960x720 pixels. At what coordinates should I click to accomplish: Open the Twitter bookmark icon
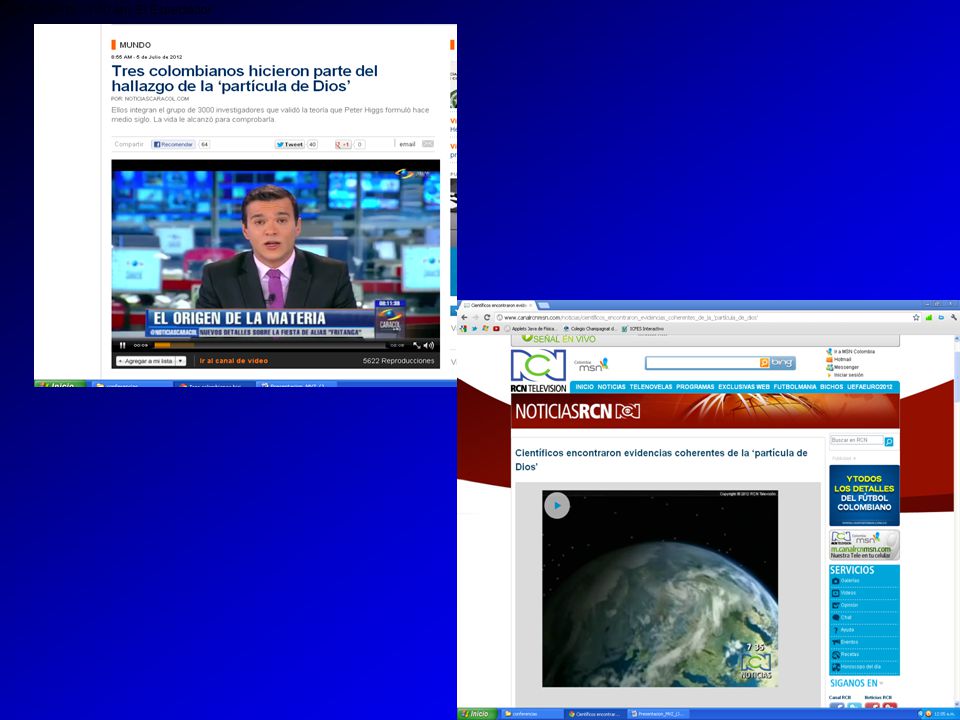click(x=474, y=329)
